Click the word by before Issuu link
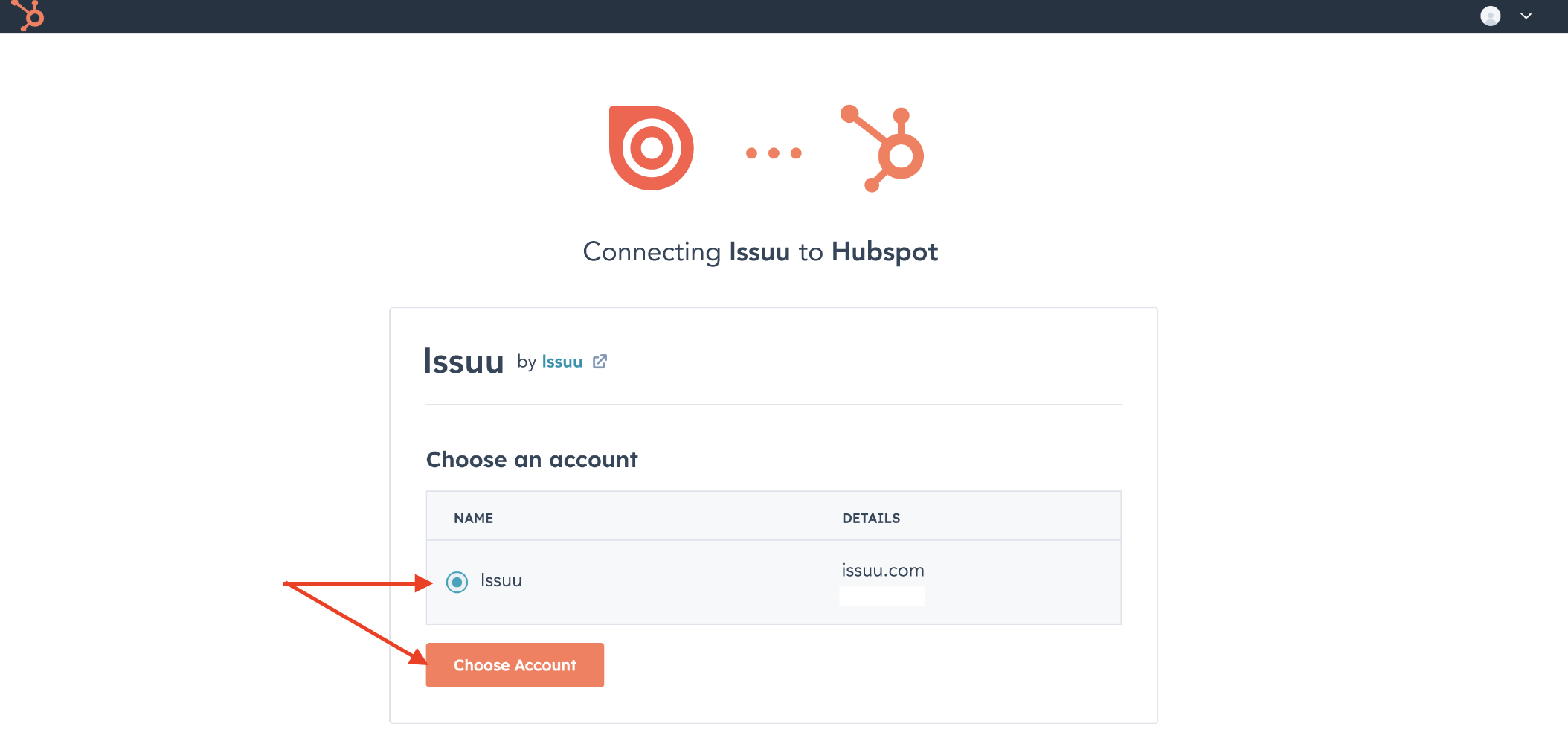Image resolution: width=1568 pixels, height=744 pixels. 527,362
